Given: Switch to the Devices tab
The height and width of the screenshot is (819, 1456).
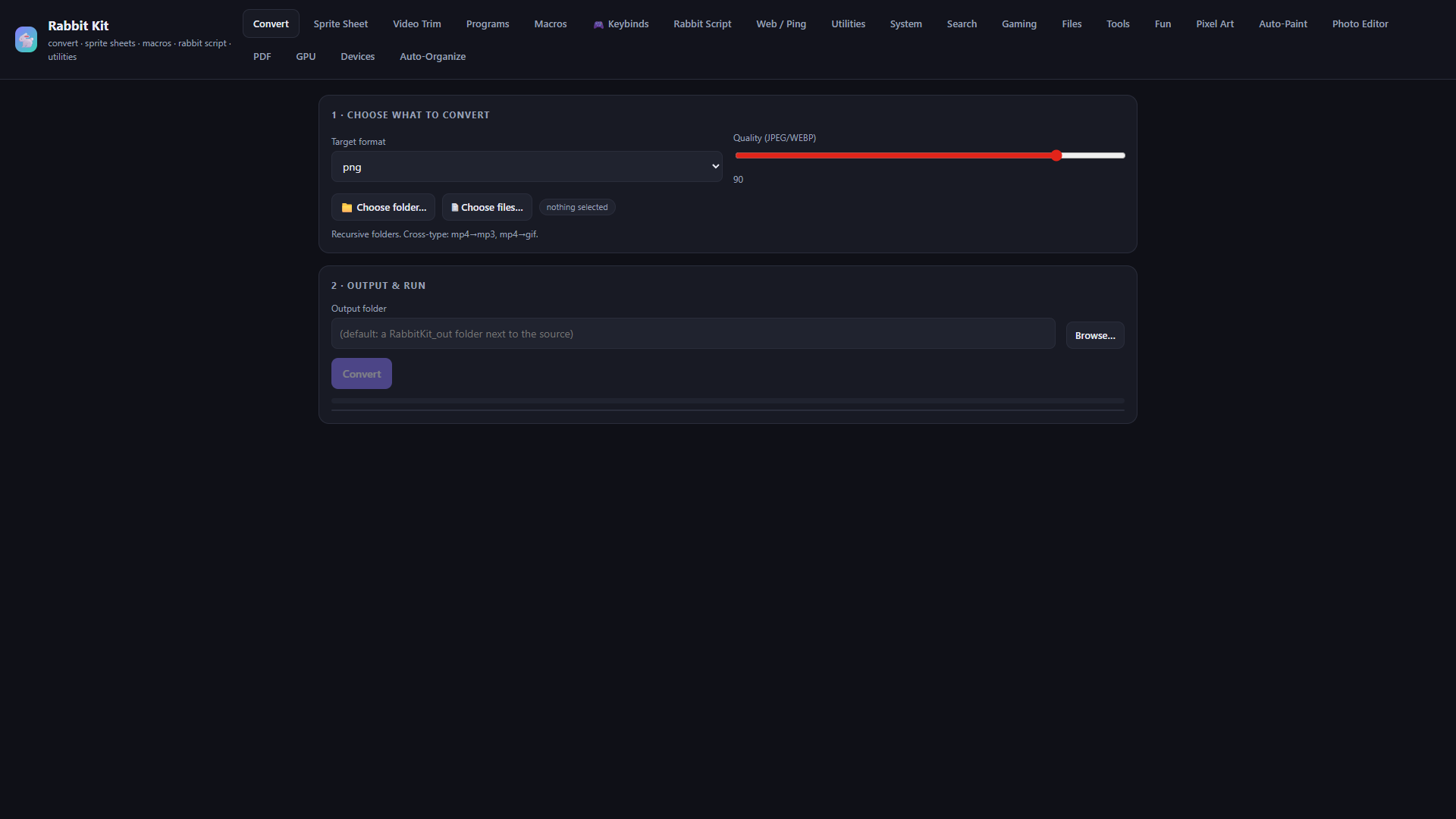Looking at the screenshot, I should tap(358, 56).
